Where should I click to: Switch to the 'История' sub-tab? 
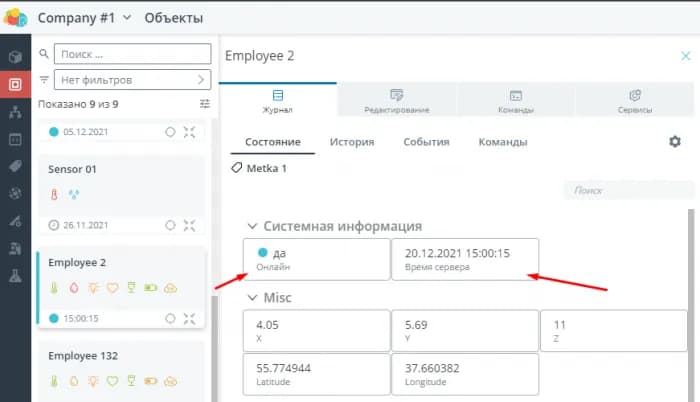(352, 142)
